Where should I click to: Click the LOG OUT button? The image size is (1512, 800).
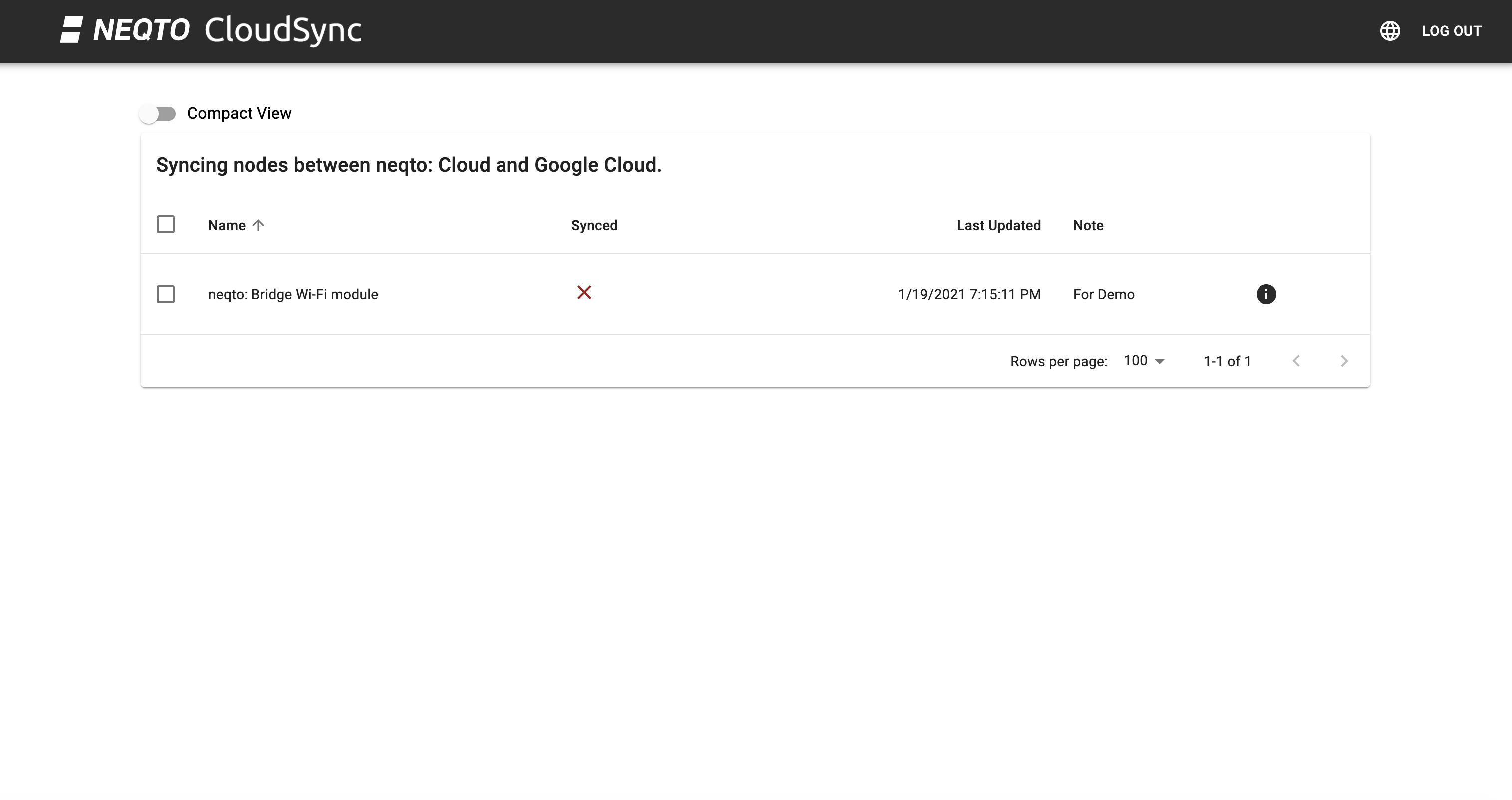[x=1452, y=31]
